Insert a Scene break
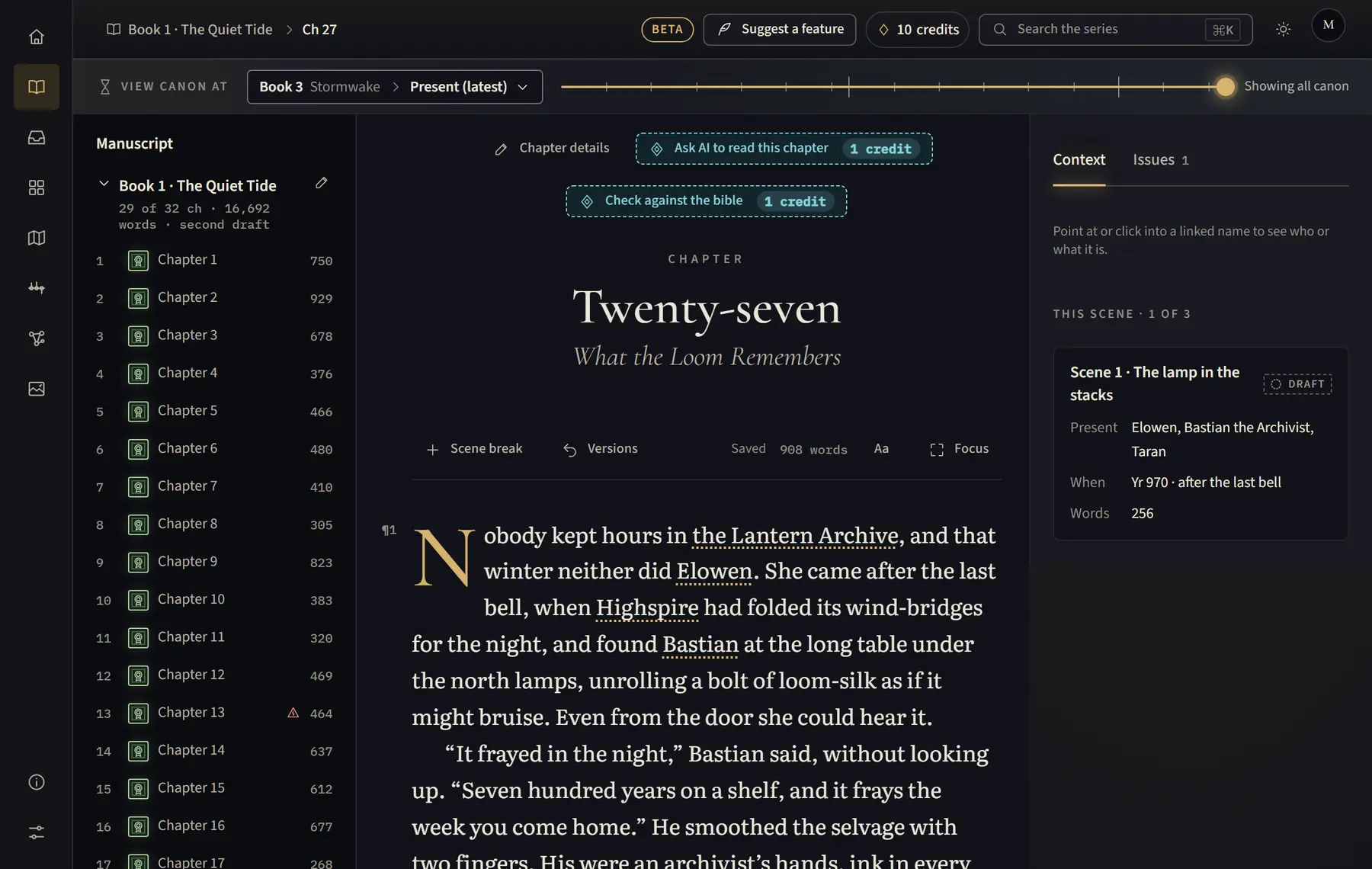This screenshot has height=869, width=1372. pyautogui.click(x=474, y=449)
